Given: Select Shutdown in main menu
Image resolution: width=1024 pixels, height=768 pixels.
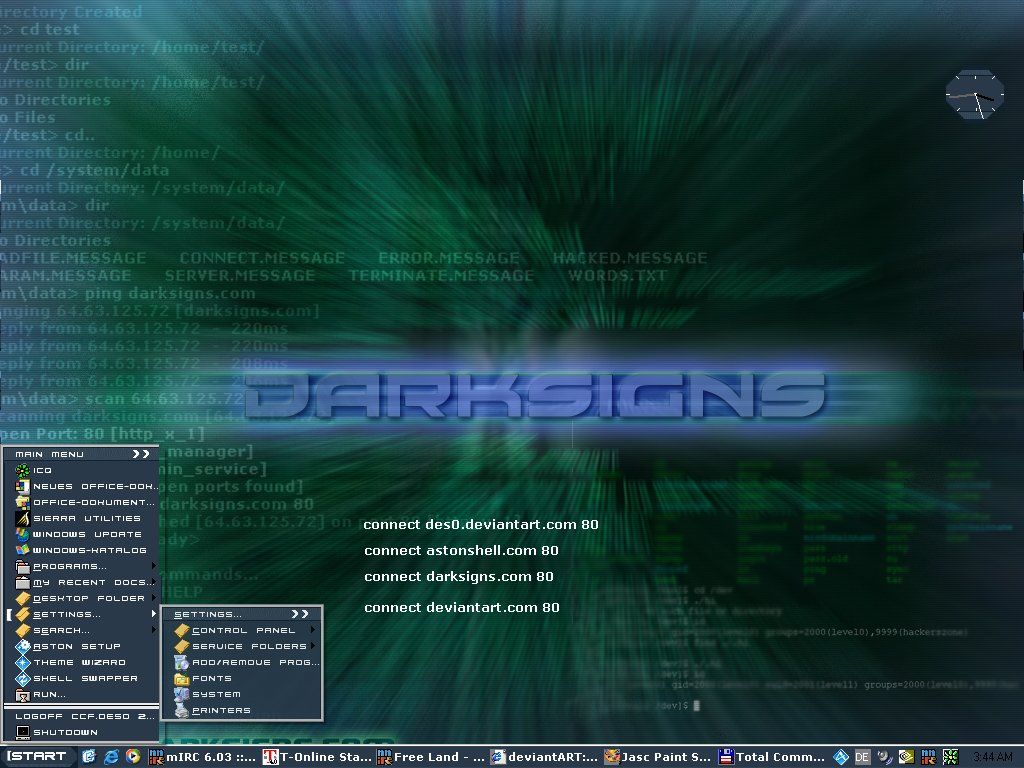Looking at the screenshot, I should click(x=81, y=733).
